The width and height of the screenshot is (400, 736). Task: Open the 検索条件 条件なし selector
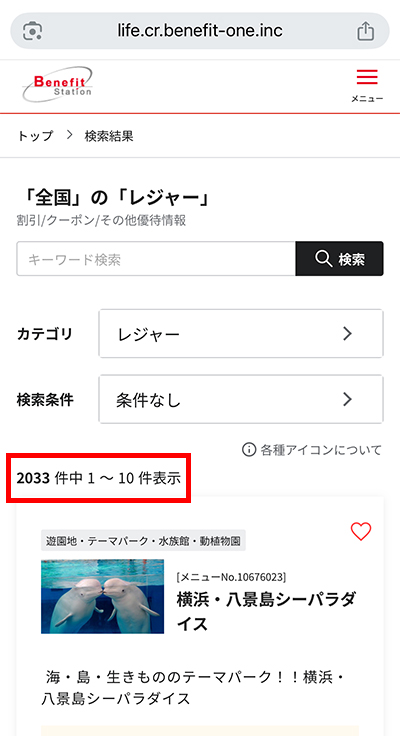point(241,399)
